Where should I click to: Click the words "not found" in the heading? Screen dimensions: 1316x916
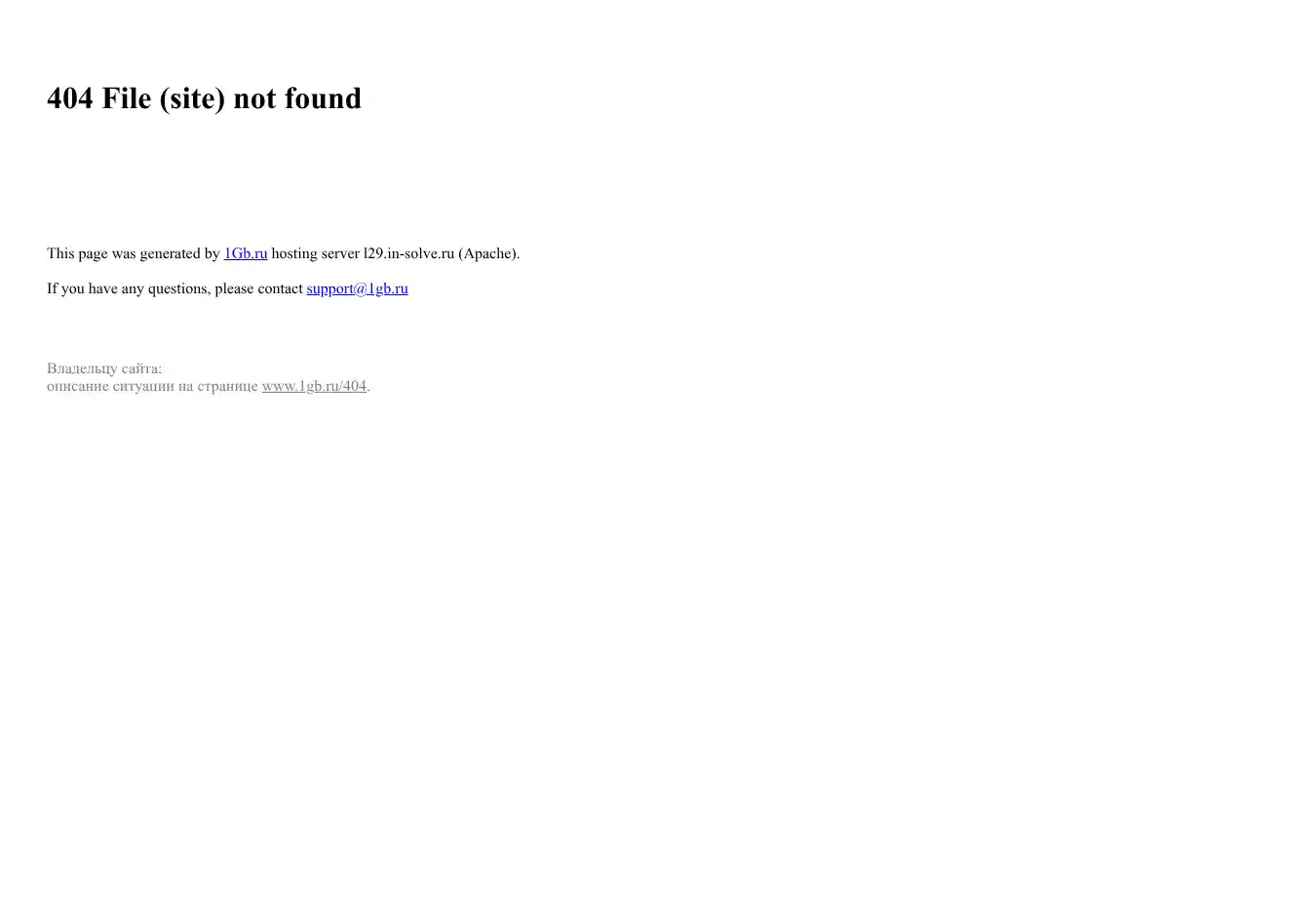(x=297, y=98)
